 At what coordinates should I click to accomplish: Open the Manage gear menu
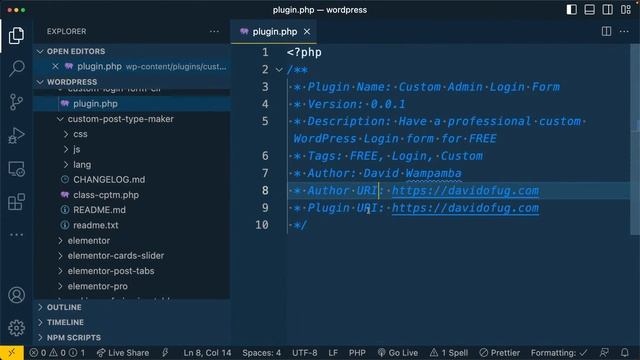(16, 328)
